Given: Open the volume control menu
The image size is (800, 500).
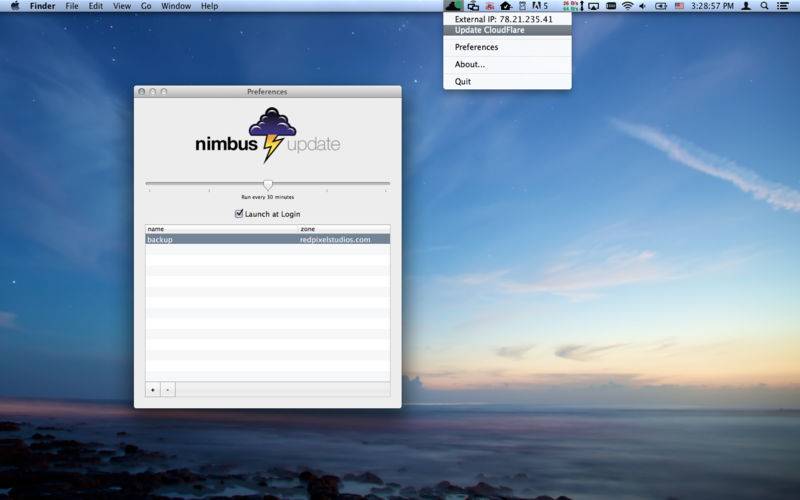Looking at the screenshot, I should pos(643,6).
